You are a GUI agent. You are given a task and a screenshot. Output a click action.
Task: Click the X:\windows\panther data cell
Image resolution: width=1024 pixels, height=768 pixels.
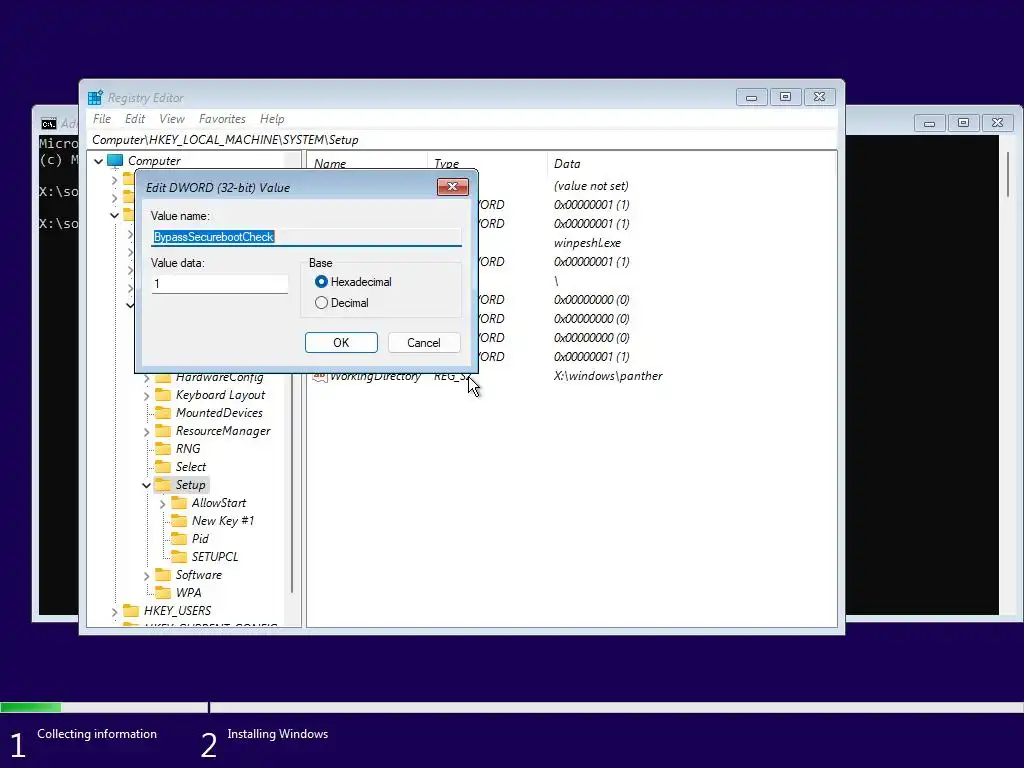(608, 376)
